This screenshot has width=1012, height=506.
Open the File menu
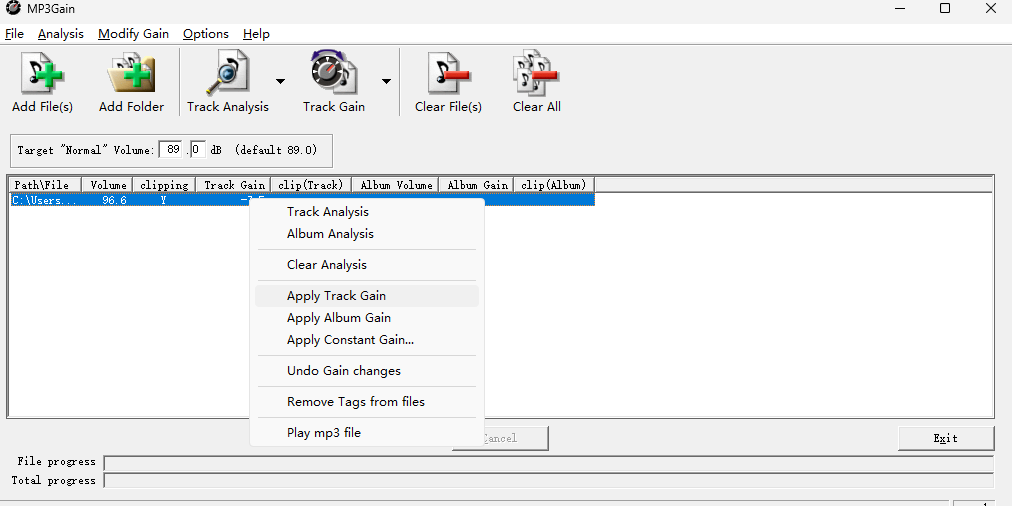tap(14, 34)
